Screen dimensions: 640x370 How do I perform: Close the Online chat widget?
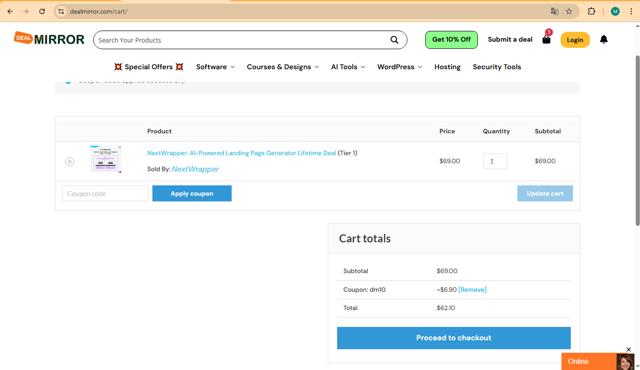click(x=629, y=350)
